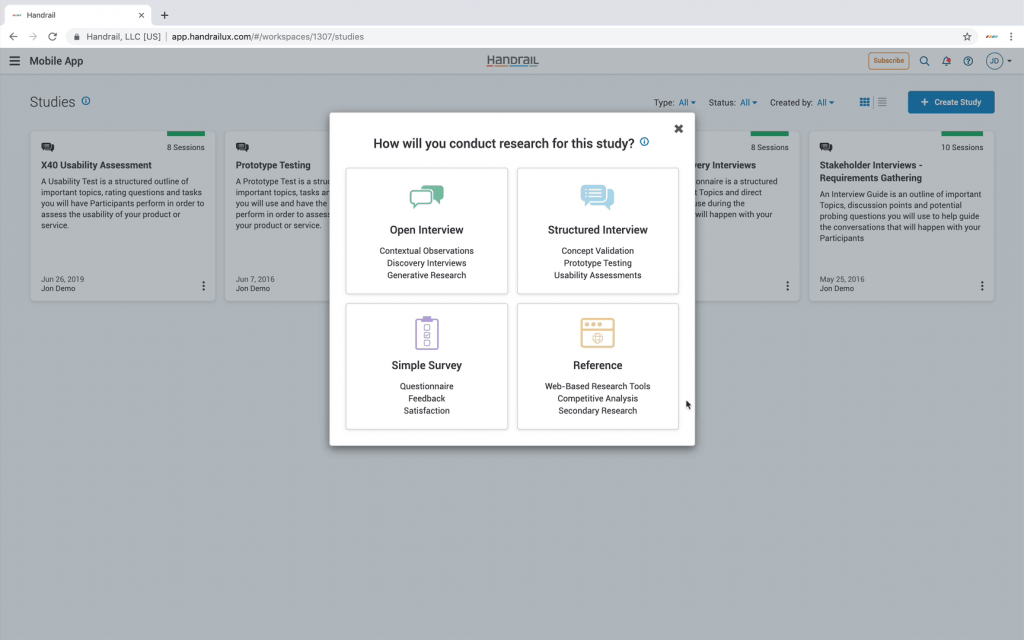Click the info icon next to Studies heading

[x=86, y=101]
